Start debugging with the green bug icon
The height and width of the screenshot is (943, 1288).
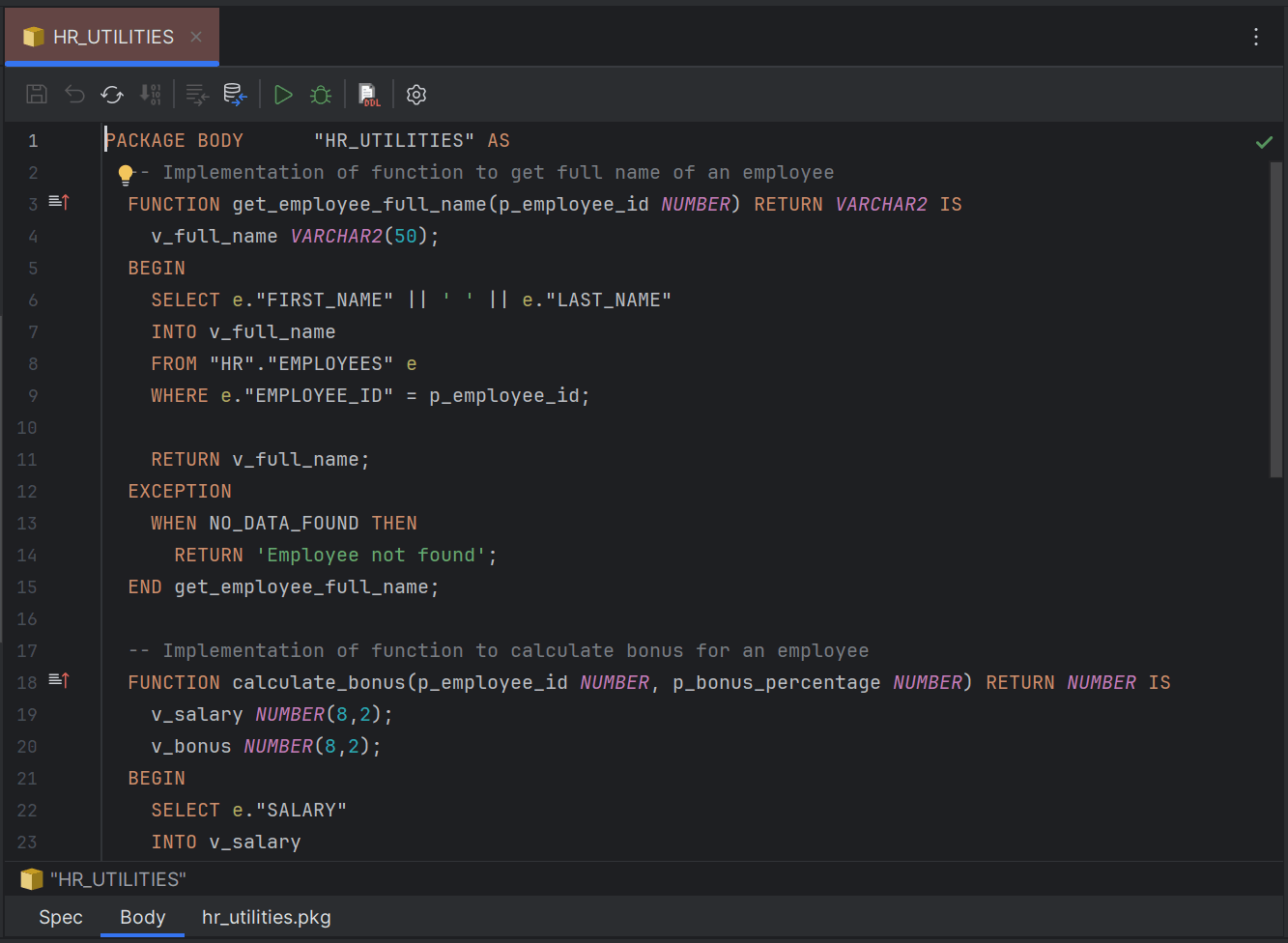320,94
